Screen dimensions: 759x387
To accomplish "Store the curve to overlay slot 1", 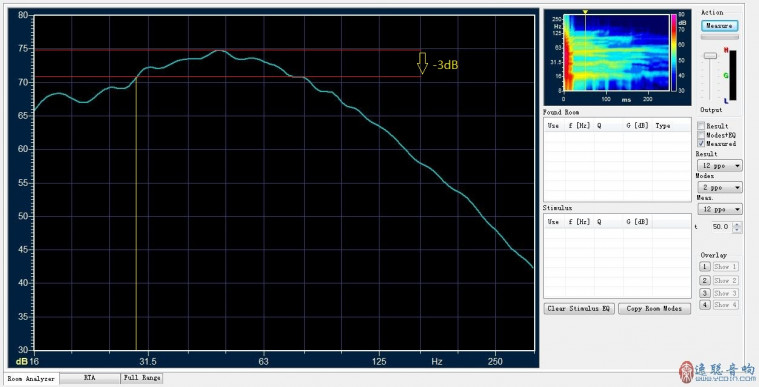I will [x=705, y=266].
